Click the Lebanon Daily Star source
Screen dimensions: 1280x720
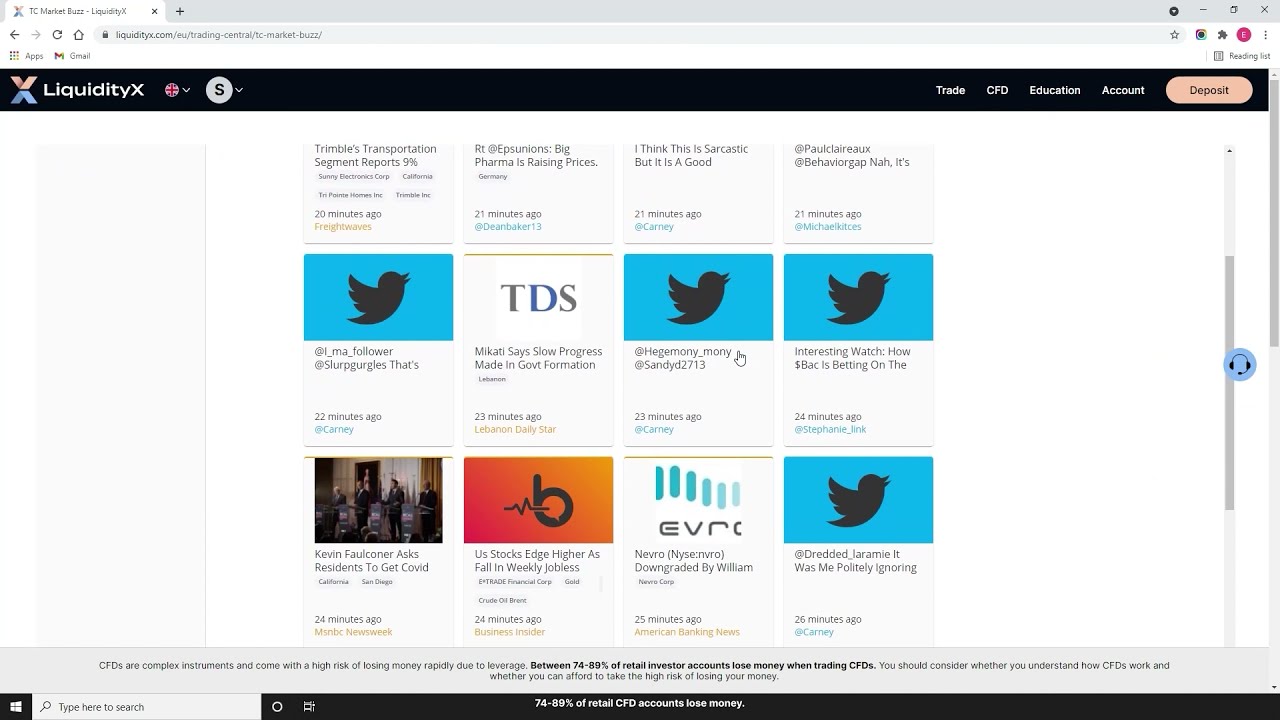click(515, 430)
